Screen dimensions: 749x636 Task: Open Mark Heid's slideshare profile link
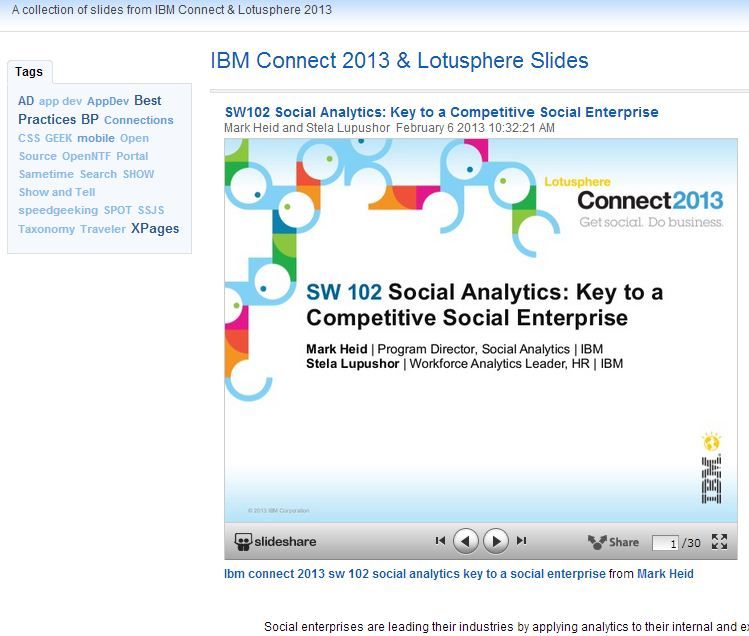coord(665,574)
